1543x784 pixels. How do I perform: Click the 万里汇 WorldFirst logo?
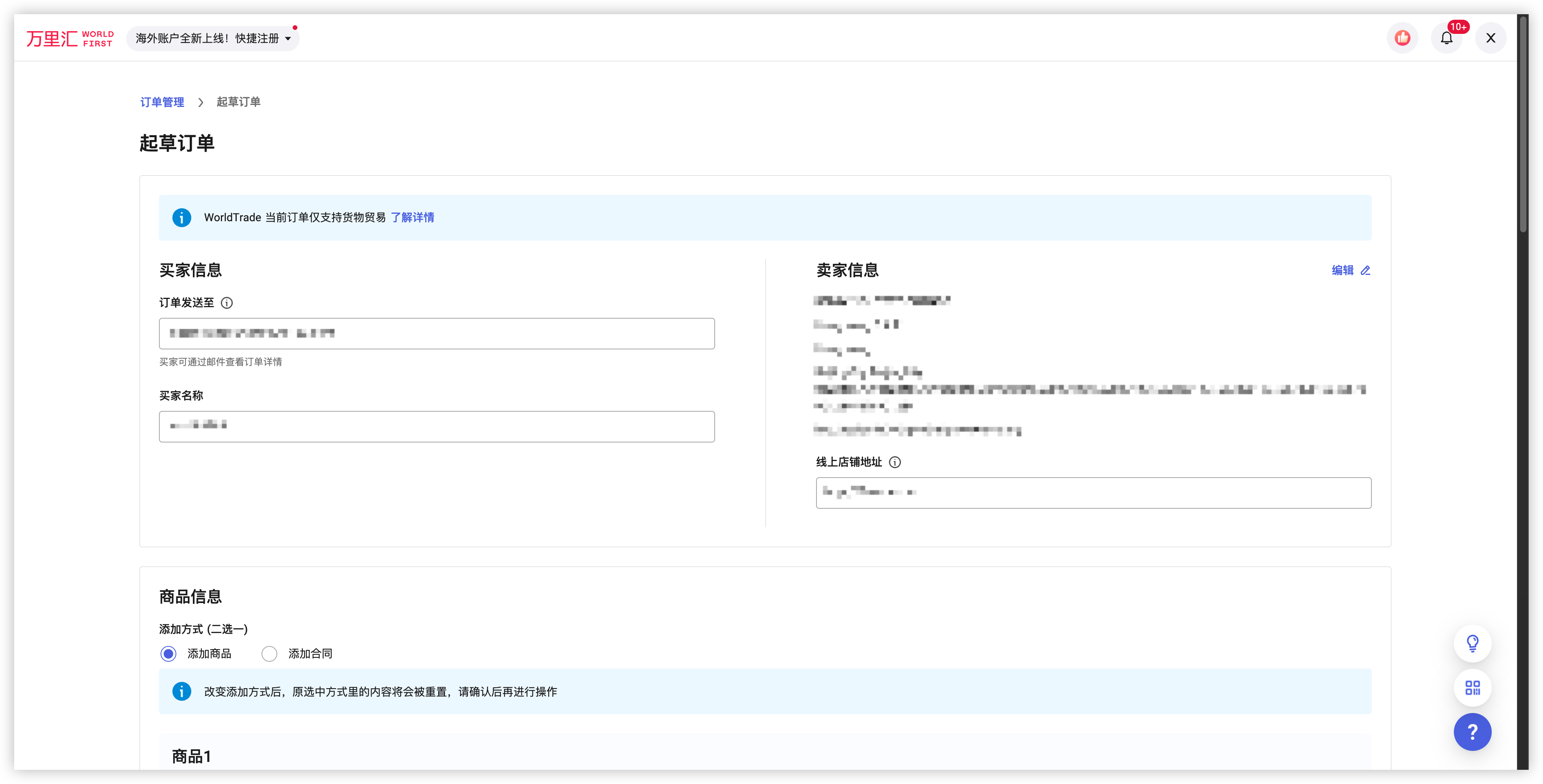point(69,39)
